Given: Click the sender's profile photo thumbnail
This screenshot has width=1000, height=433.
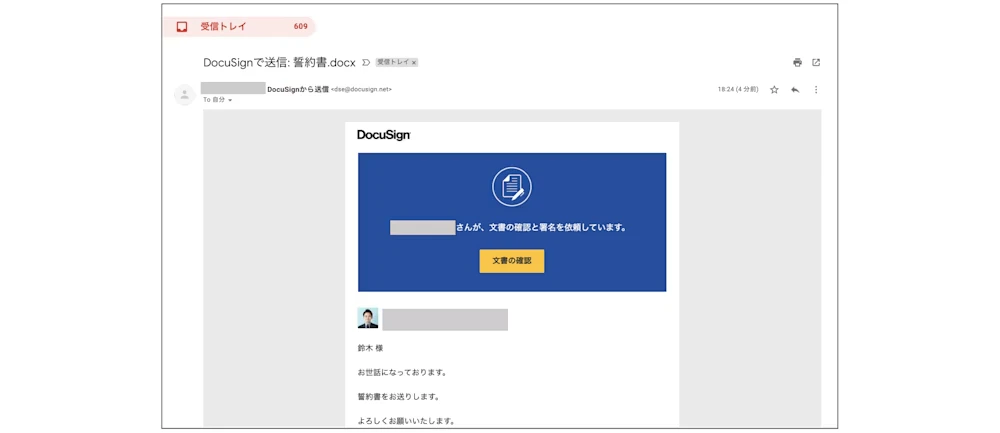Looking at the screenshot, I should pyautogui.click(x=368, y=318).
